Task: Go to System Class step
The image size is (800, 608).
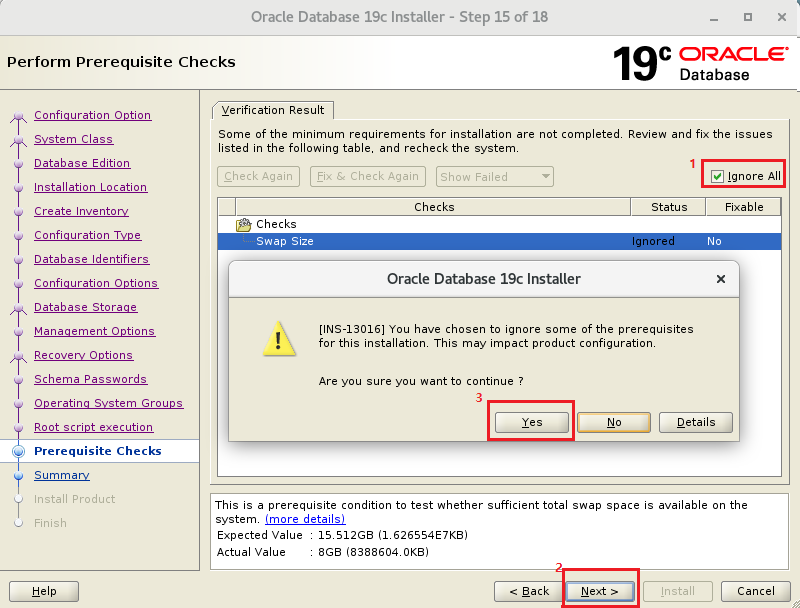Action: click(x=73, y=139)
